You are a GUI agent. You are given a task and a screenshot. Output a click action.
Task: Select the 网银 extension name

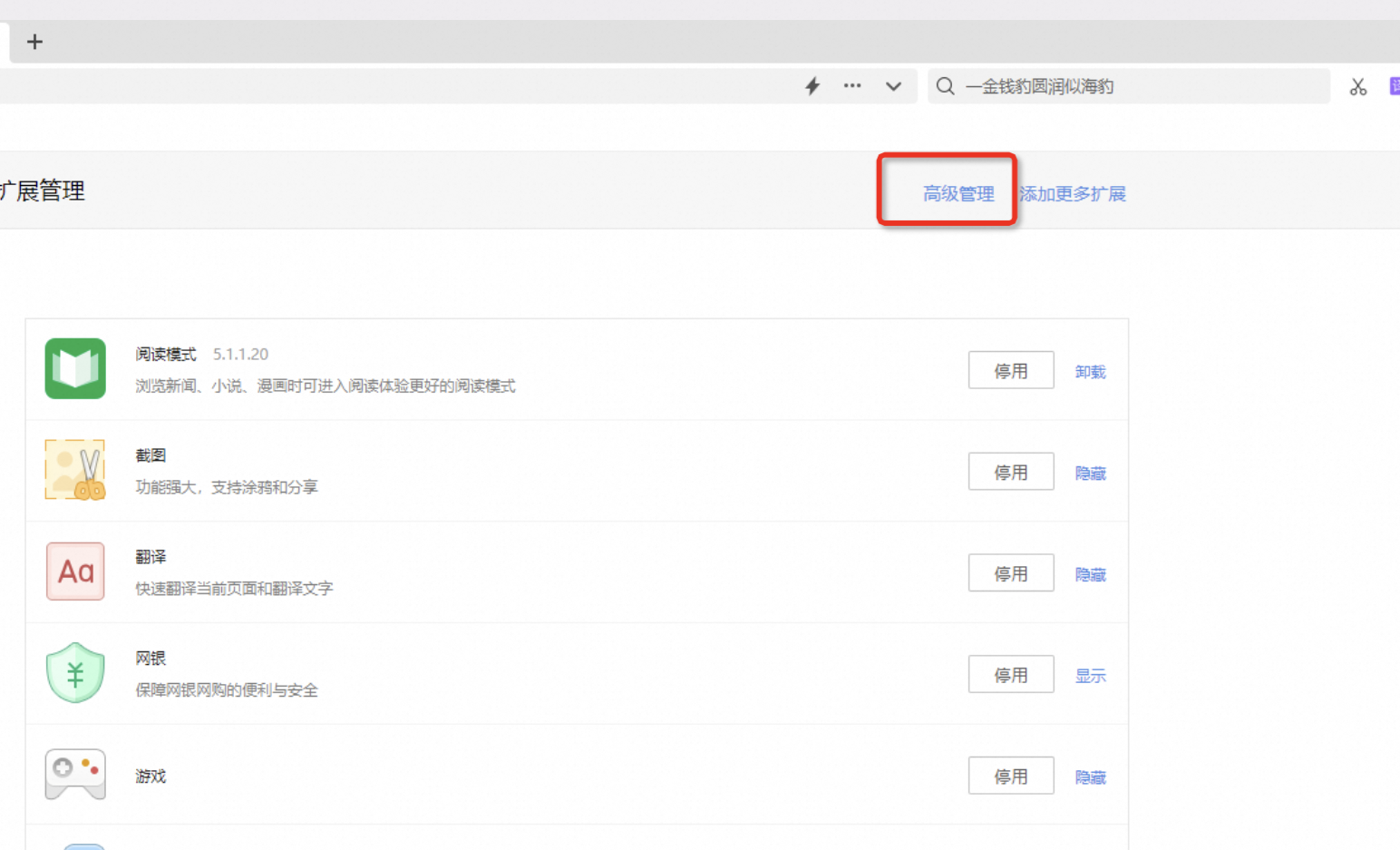pos(151,659)
